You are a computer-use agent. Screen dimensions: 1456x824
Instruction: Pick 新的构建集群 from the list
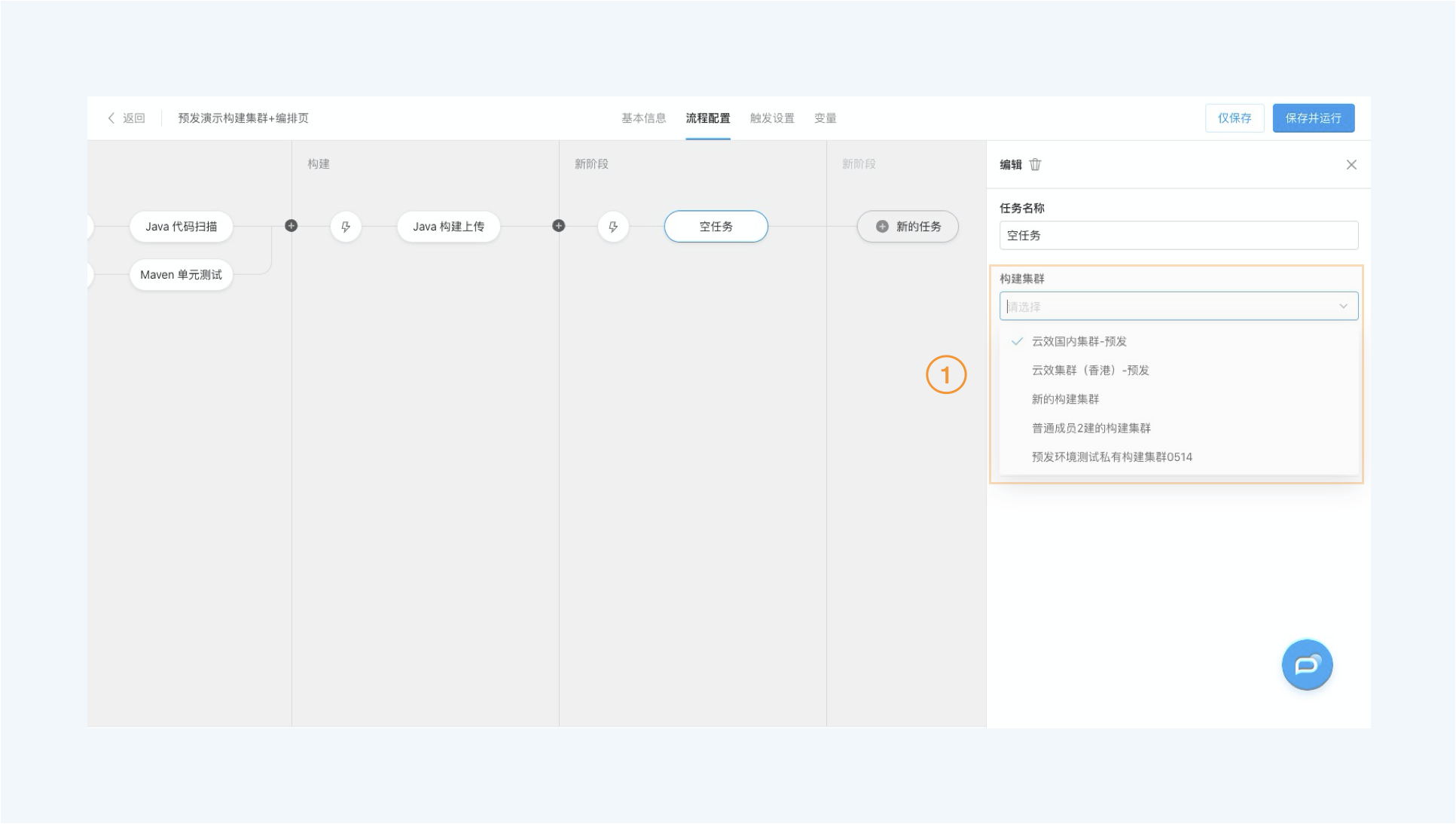(1179, 399)
